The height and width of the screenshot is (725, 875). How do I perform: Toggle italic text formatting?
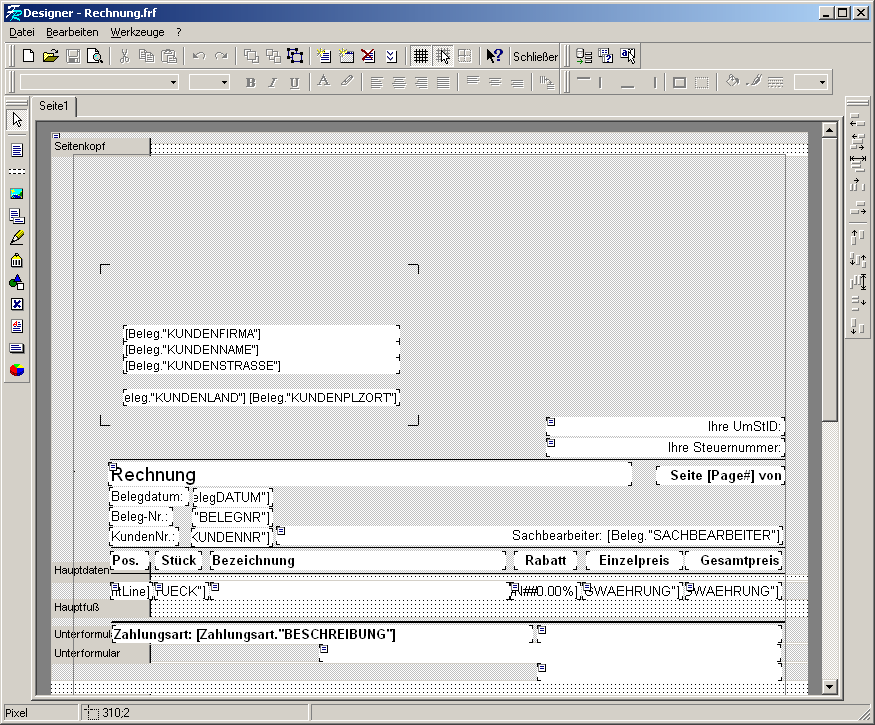coord(273,83)
